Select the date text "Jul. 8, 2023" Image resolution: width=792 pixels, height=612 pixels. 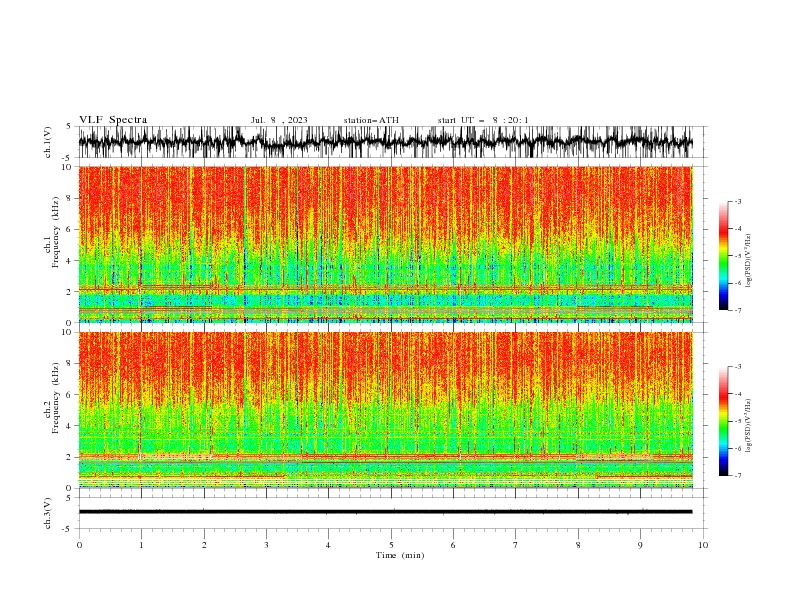point(279,120)
